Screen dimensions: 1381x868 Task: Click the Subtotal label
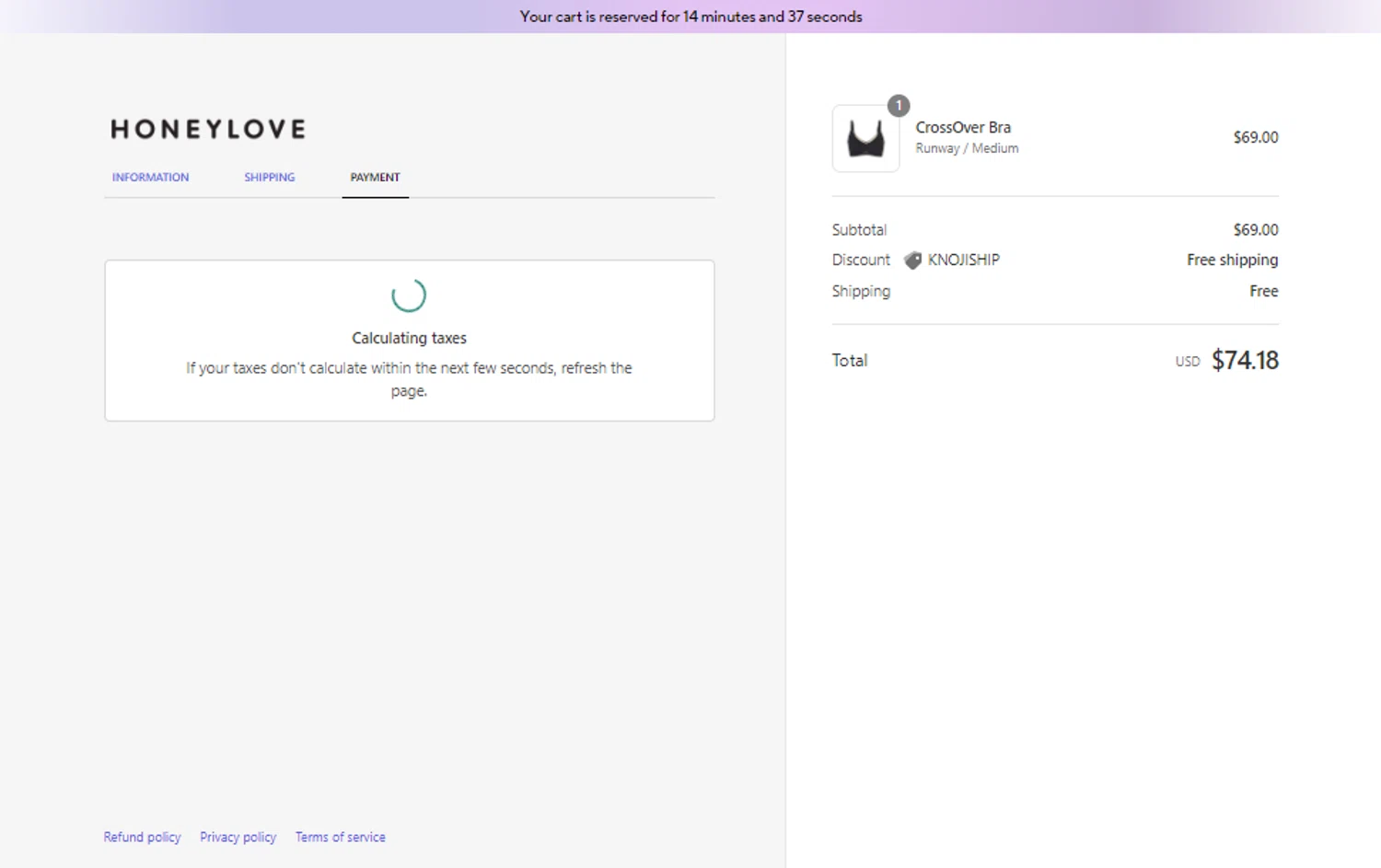coord(859,229)
